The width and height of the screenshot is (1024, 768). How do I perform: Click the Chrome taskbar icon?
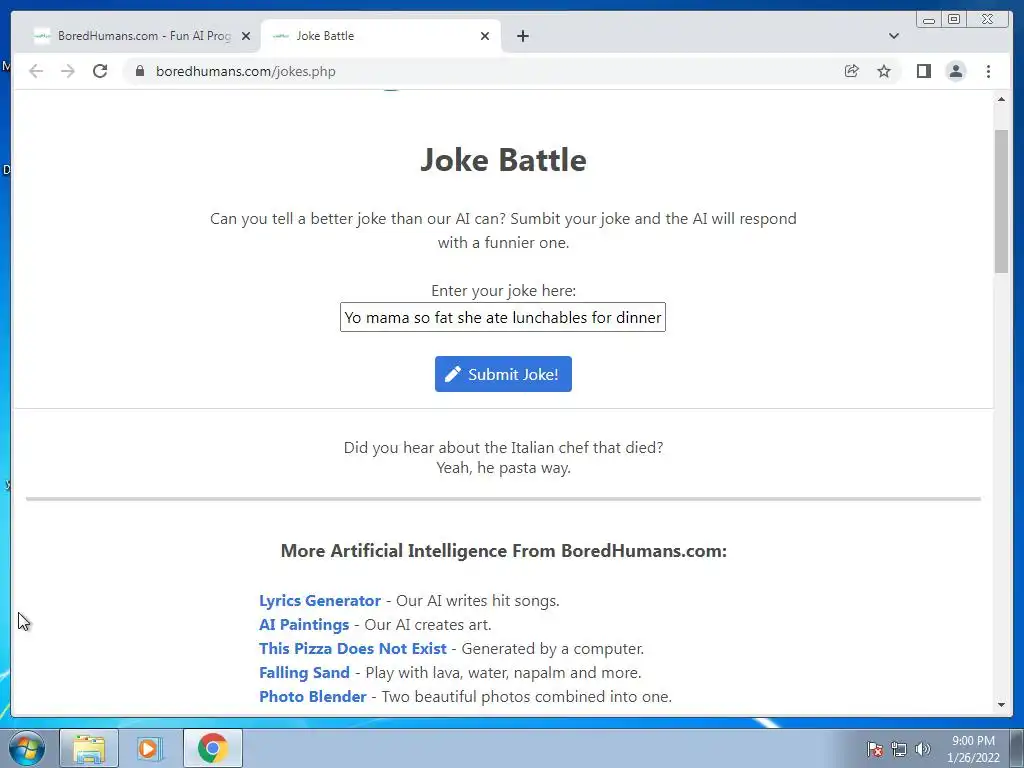point(213,748)
